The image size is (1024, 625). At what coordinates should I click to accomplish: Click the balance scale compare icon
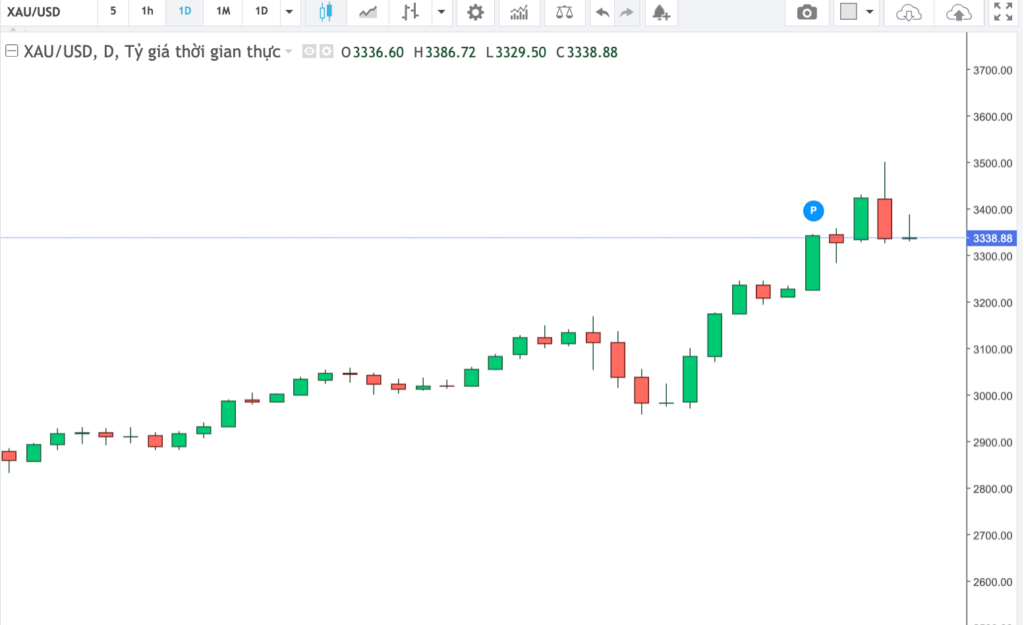click(x=565, y=13)
